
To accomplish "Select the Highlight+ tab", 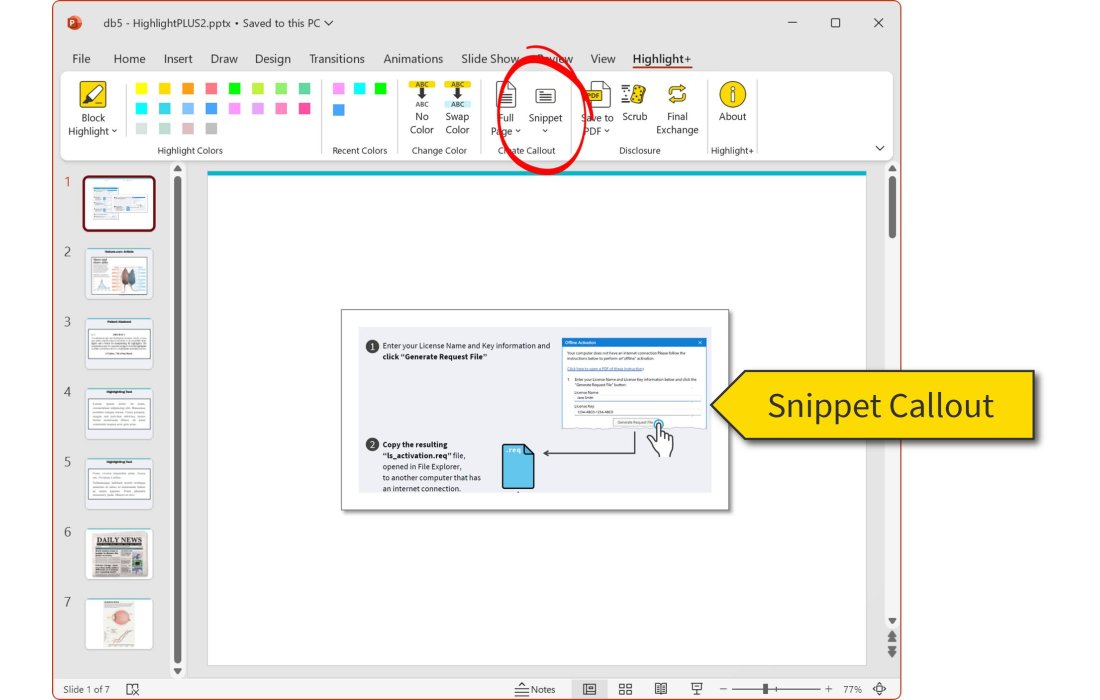I will (662, 59).
